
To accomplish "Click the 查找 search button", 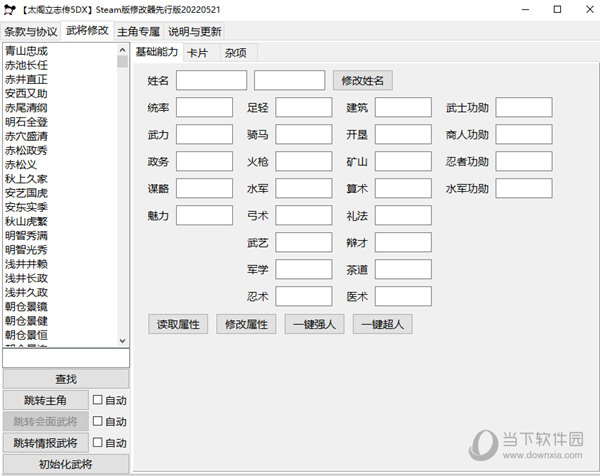I will point(66,379).
